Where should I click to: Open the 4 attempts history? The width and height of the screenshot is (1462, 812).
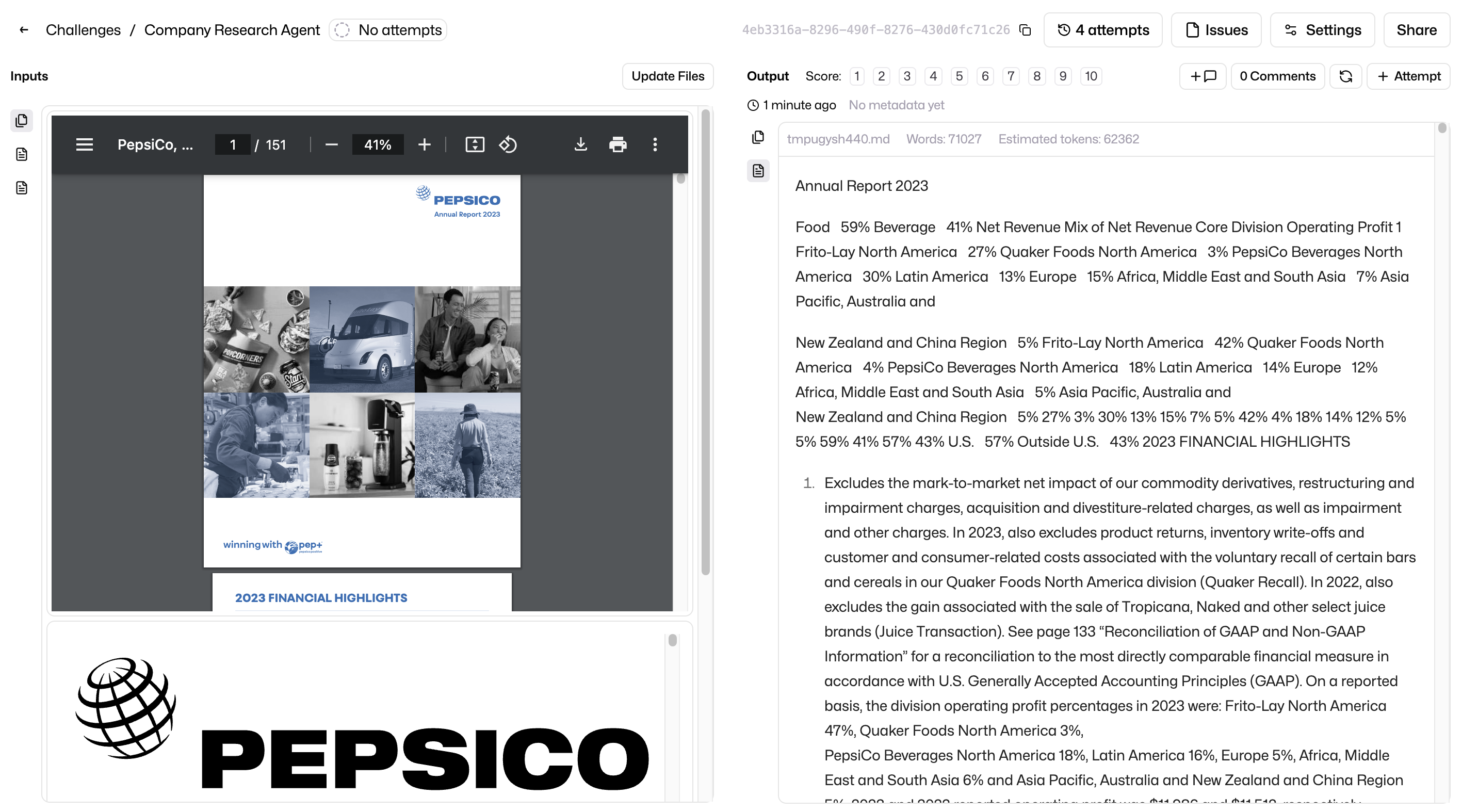1102,29
